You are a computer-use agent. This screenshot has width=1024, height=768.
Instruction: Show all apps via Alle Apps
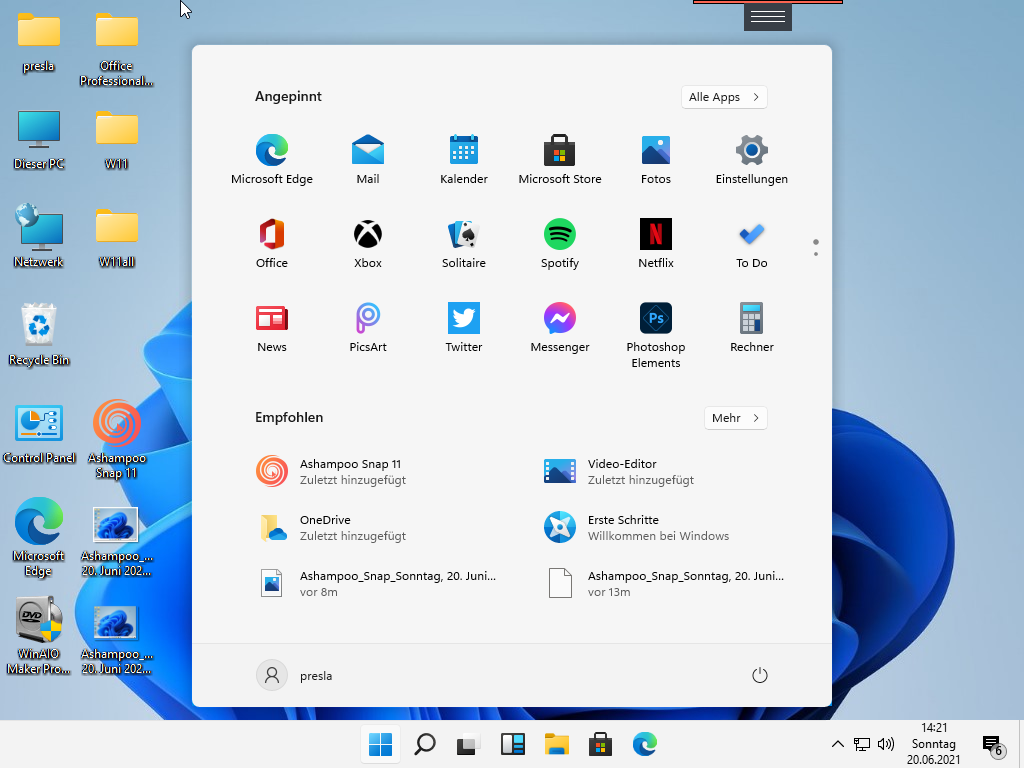pyautogui.click(x=724, y=97)
